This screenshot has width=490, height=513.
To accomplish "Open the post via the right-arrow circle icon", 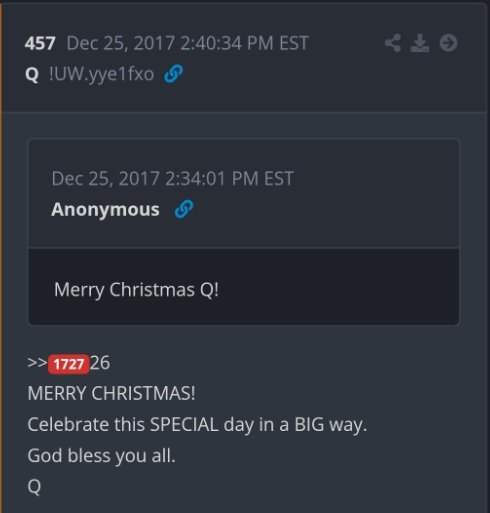I will tap(448, 43).
